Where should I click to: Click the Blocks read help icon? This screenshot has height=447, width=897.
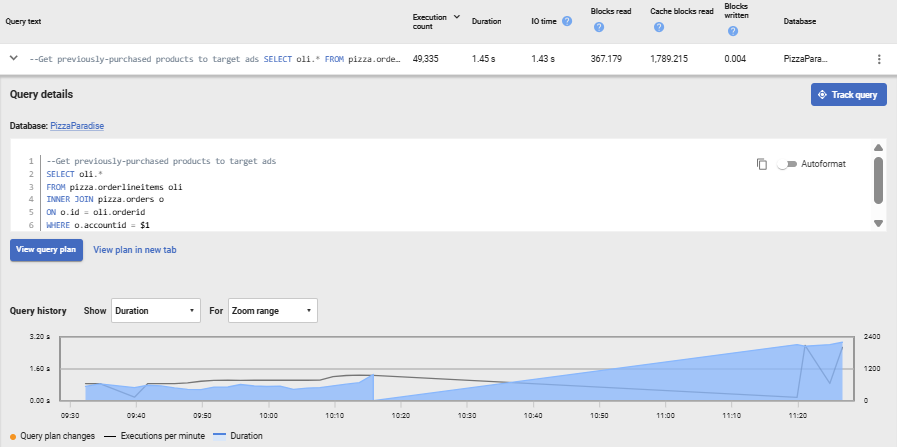599,27
